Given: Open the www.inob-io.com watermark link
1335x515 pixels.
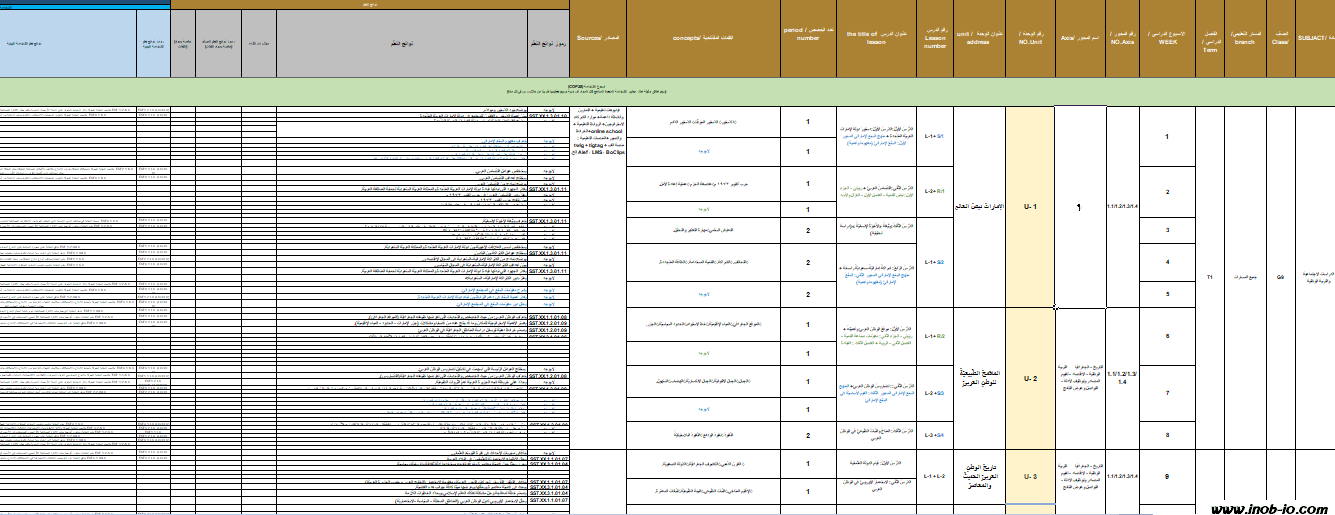Looking at the screenshot, I should point(1269,508).
